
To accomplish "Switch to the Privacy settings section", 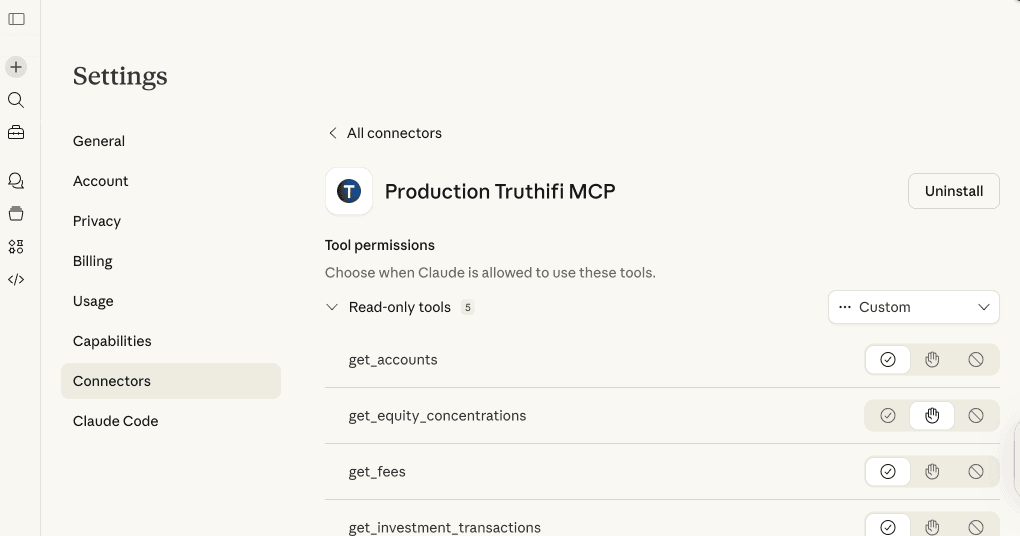I will tap(97, 221).
